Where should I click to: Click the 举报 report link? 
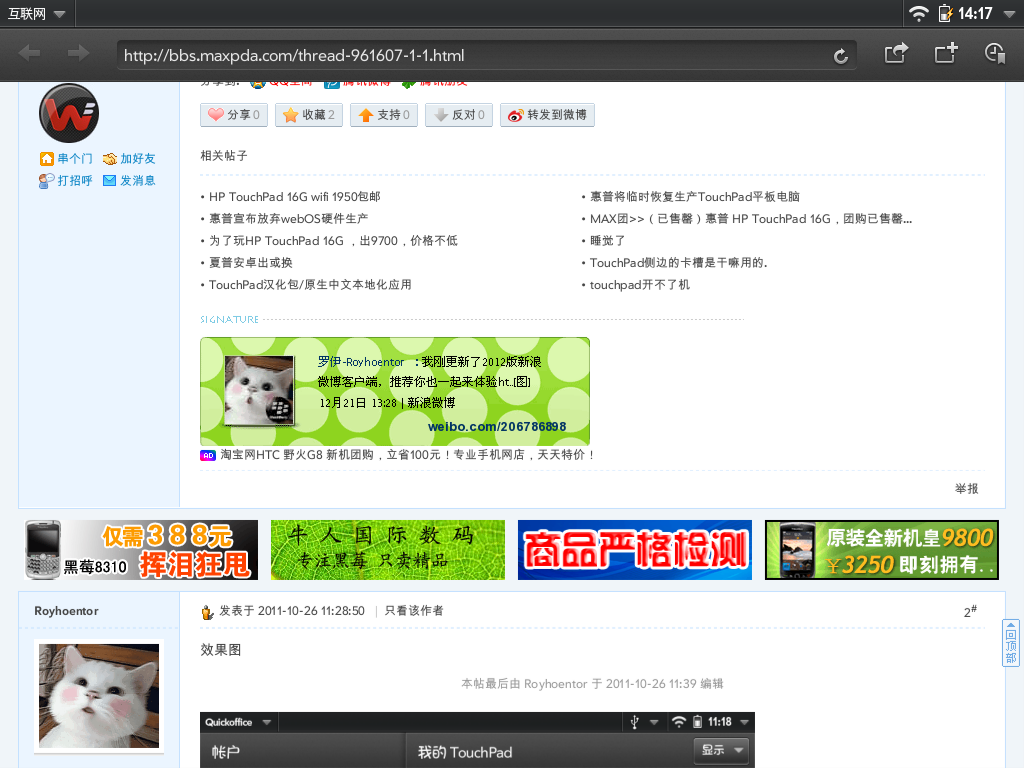click(967, 489)
